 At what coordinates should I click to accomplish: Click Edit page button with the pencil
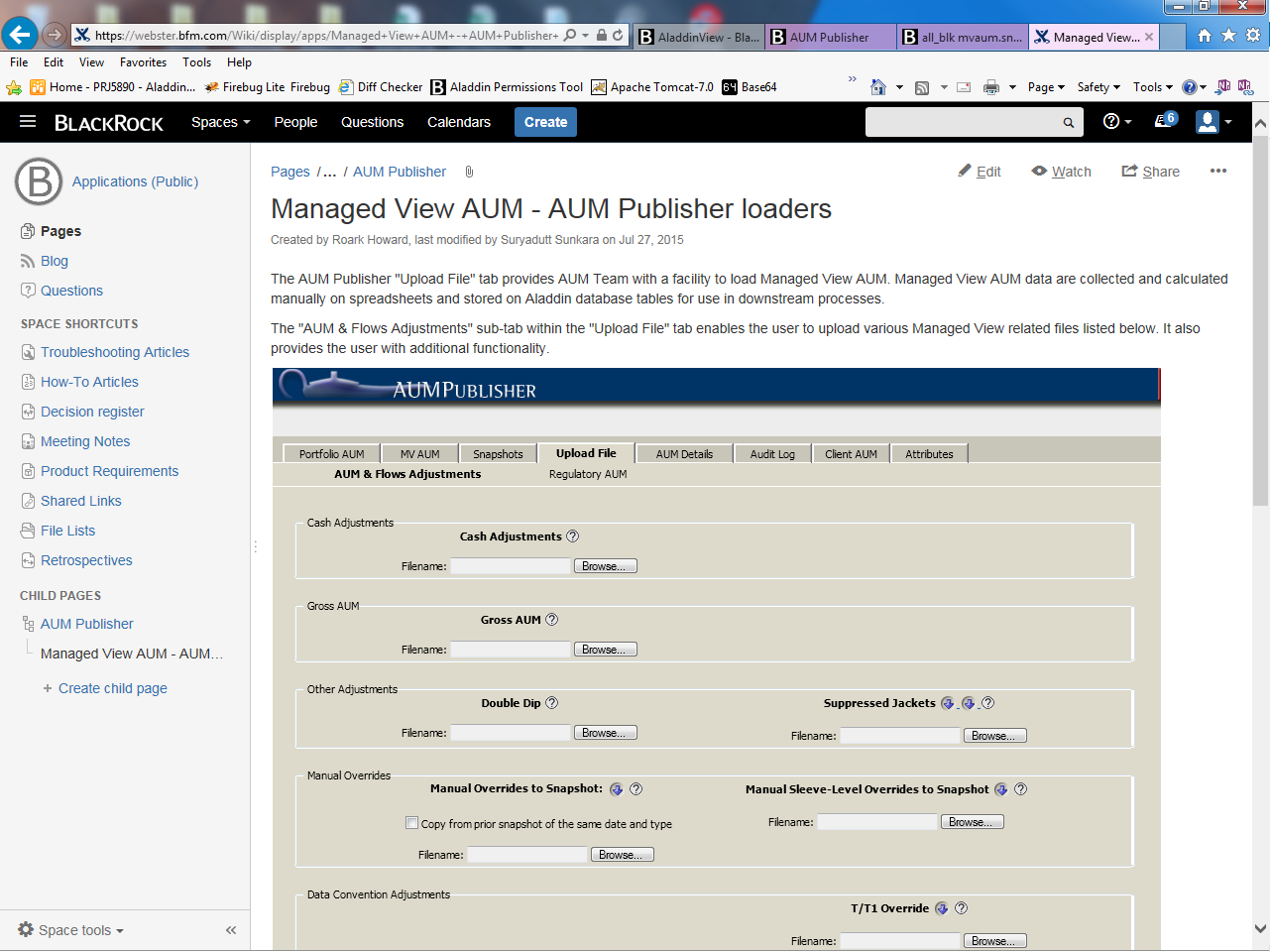979,172
